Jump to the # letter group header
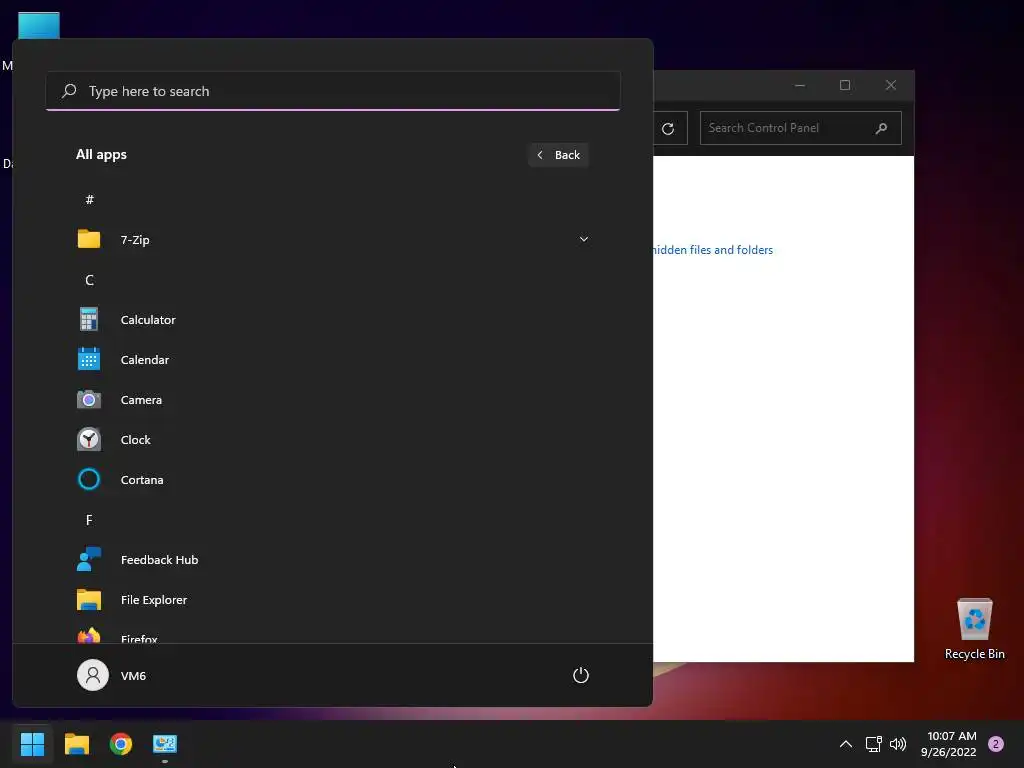 pos(89,199)
